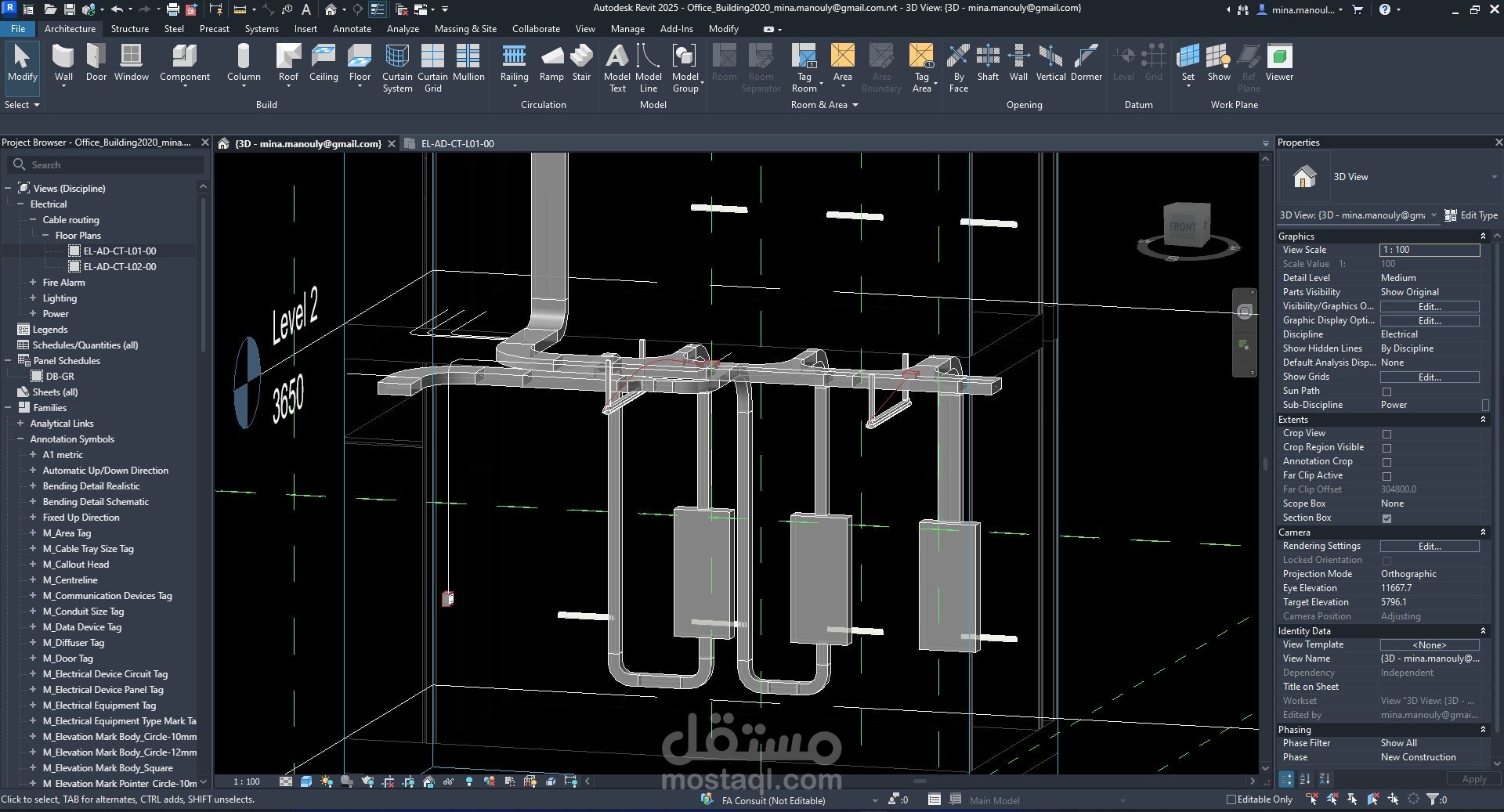Click the Set work plane tool

click(1188, 63)
